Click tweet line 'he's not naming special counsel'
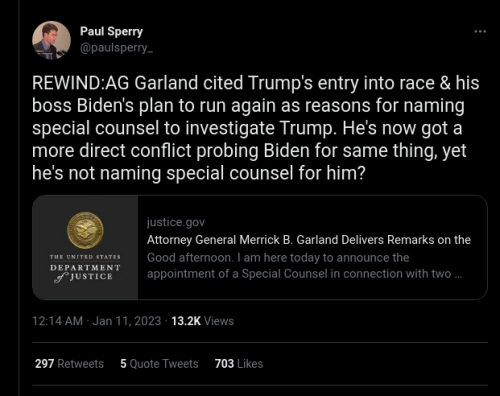Screen dimensions: 500x396 tap(199, 173)
